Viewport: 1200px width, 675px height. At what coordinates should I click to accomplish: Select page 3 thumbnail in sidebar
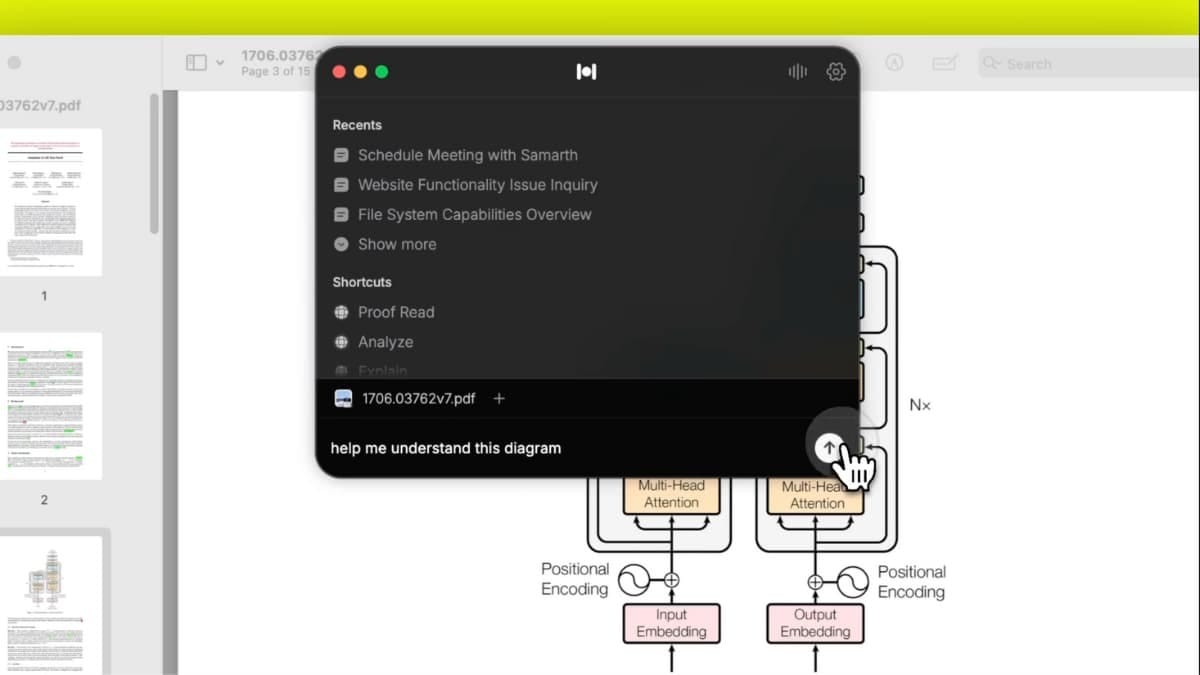(x=51, y=605)
